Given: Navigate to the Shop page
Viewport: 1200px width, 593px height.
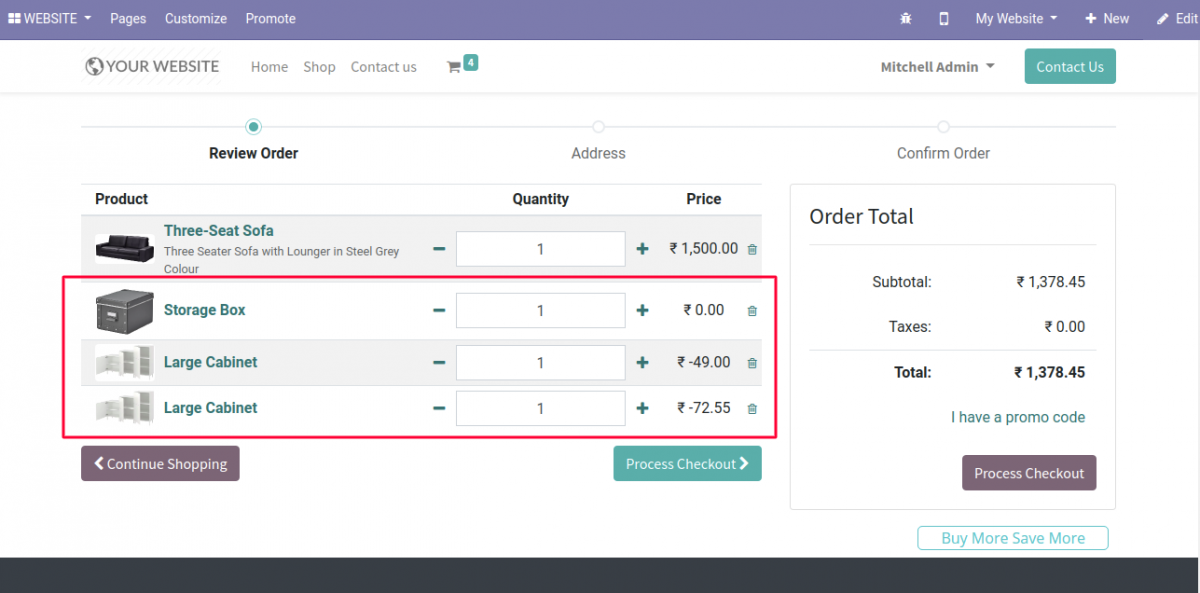Looking at the screenshot, I should (319, 66).
